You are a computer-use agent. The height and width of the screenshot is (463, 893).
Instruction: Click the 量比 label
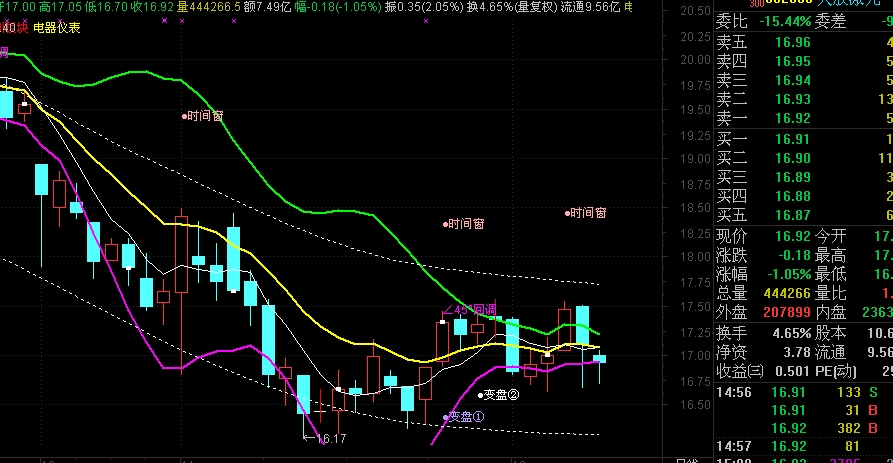coord(830,293)
